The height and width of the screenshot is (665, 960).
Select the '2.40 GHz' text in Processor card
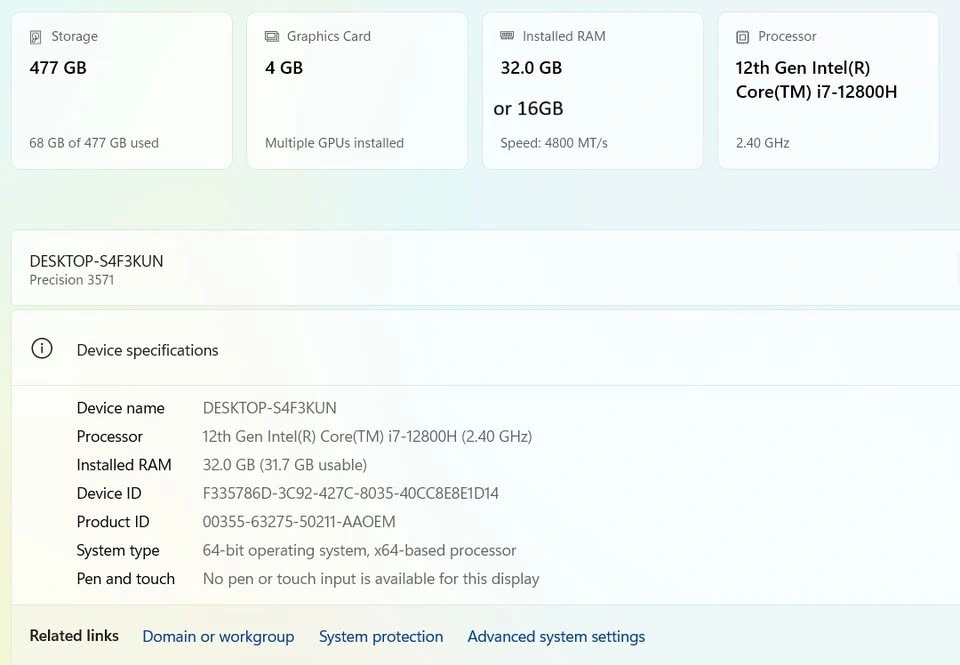click(x=762, y=143)
